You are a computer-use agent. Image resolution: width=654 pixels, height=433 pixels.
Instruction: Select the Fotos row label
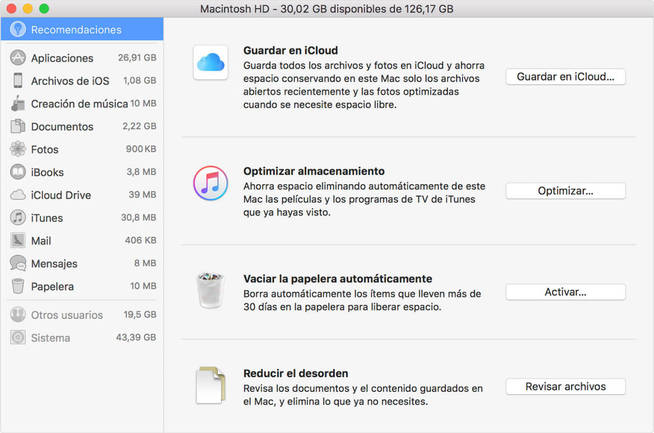pyautogui.click(x=45, y=149)
